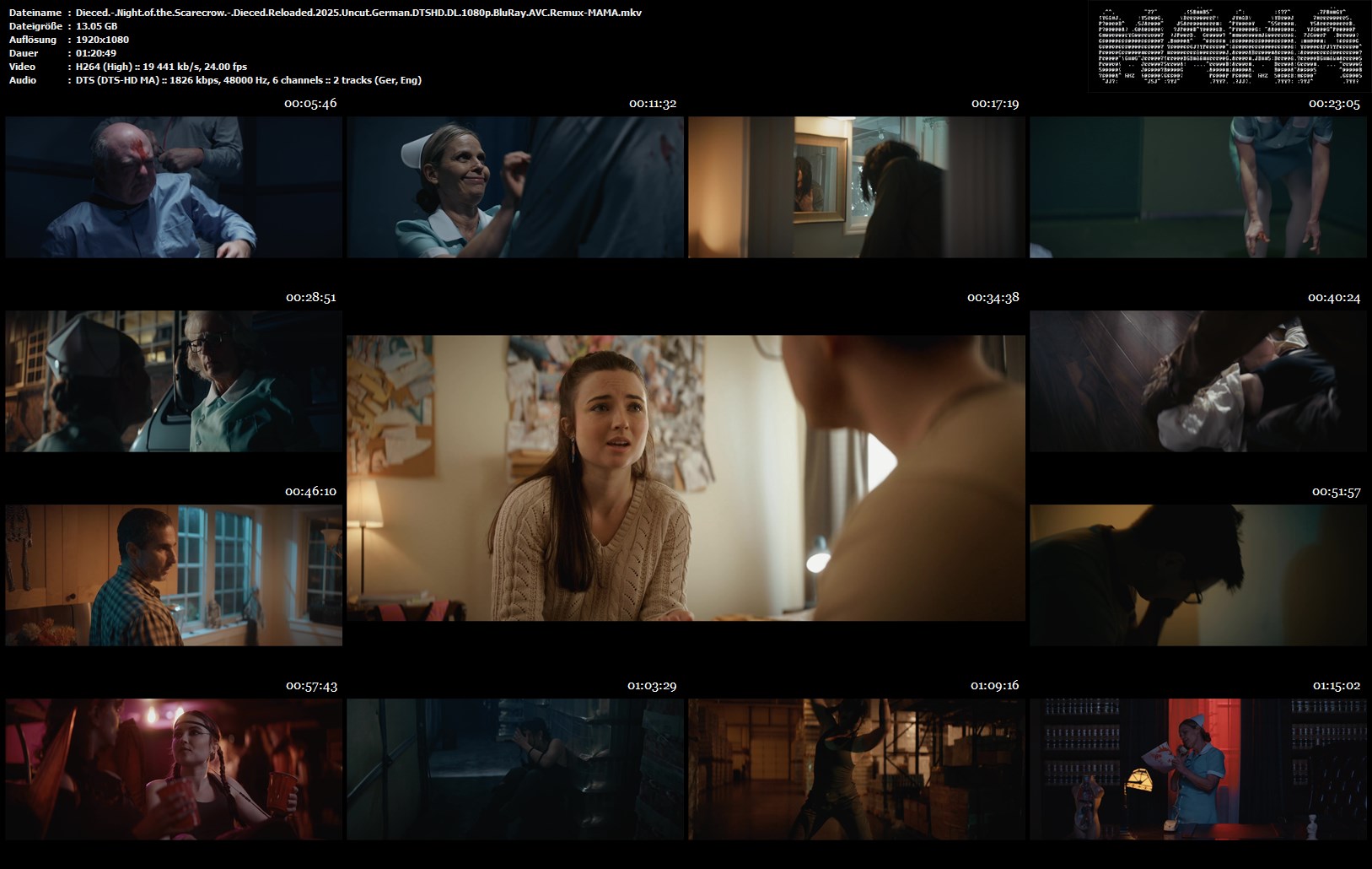Select the "01:20:49" duration value
The width and height of the screenshot is (1372, 869).
[x=97, y=53]
